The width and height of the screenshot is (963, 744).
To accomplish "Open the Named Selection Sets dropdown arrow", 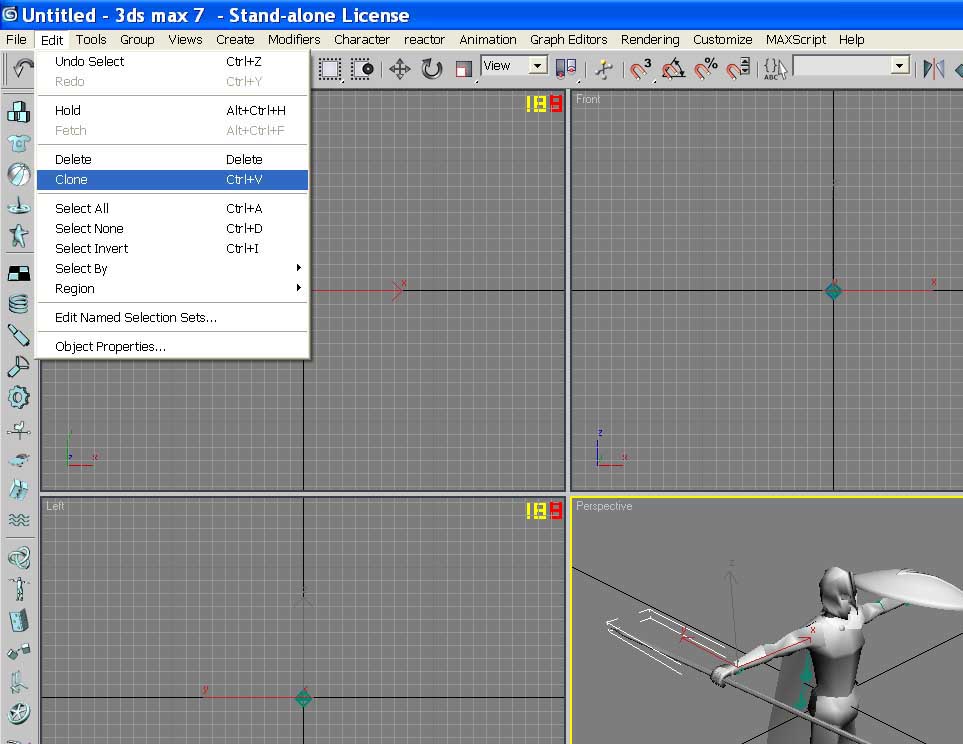I will click(900, 65).
